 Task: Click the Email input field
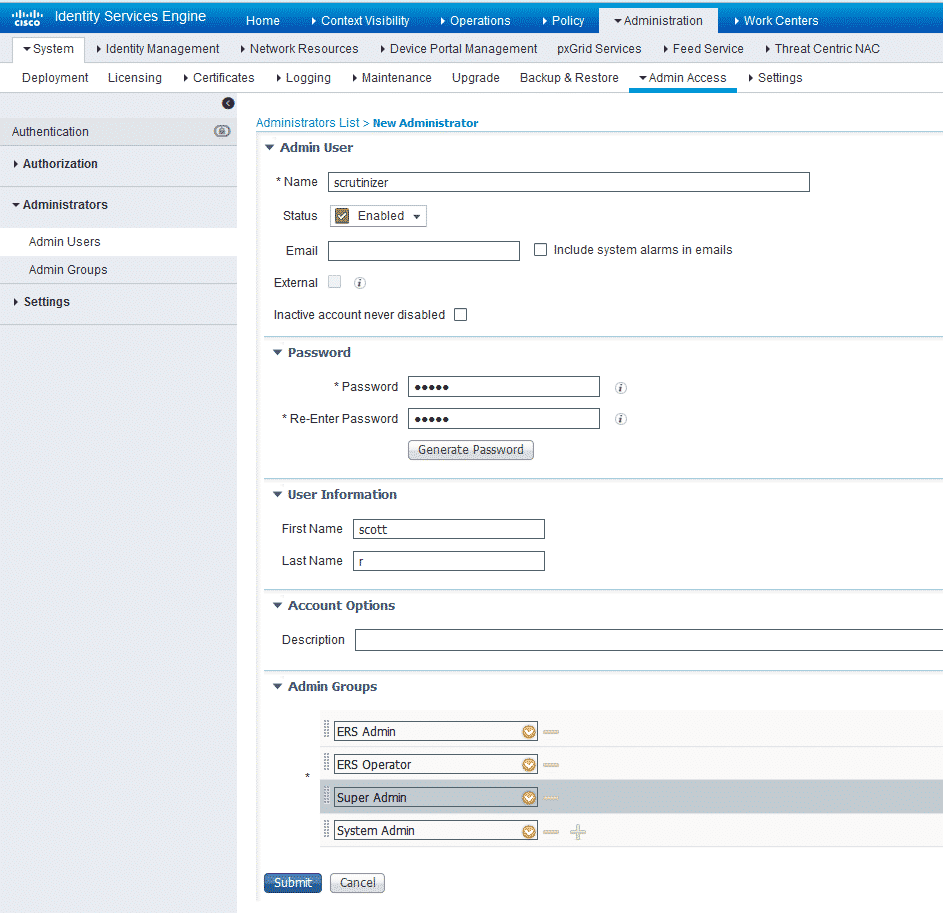coord(424,251)
